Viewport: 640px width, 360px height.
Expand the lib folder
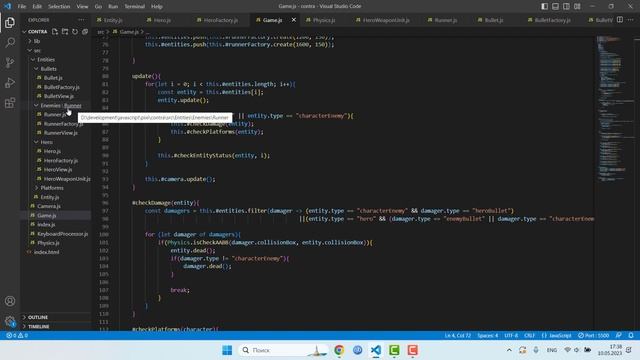pyautogui.click(x=37, y=41)
